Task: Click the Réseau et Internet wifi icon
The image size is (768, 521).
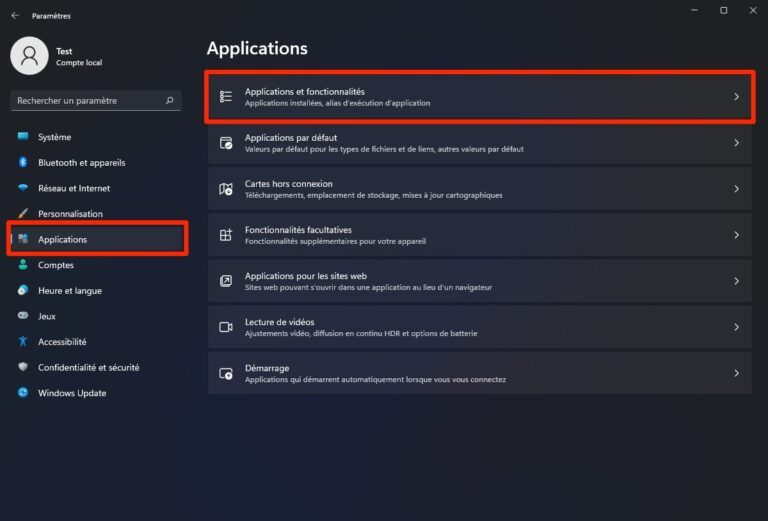Action: [x=23, y=188]
